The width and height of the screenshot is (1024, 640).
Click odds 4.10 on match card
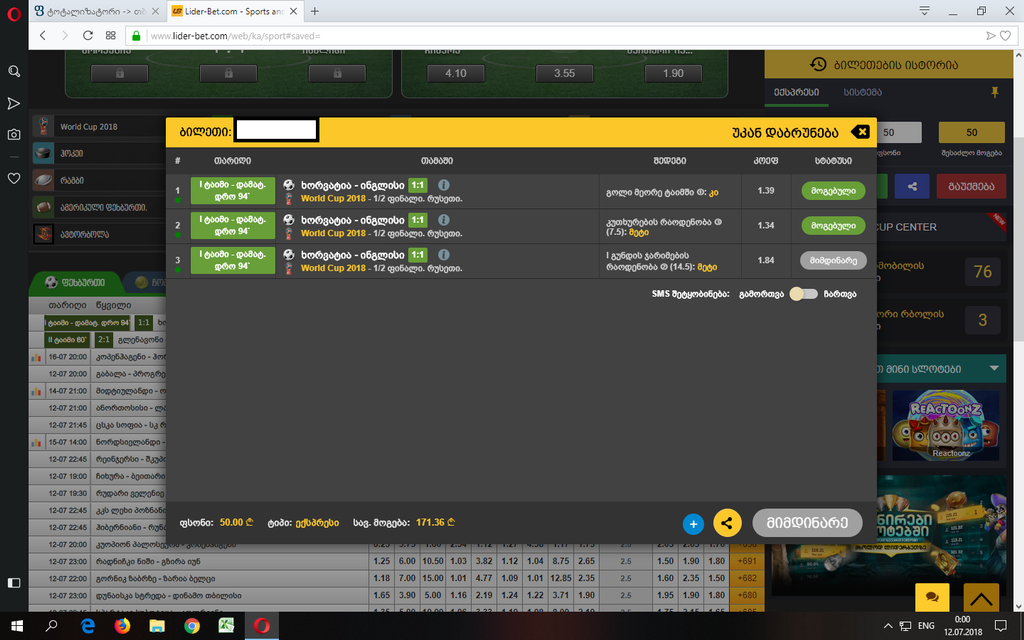(455, 73)
